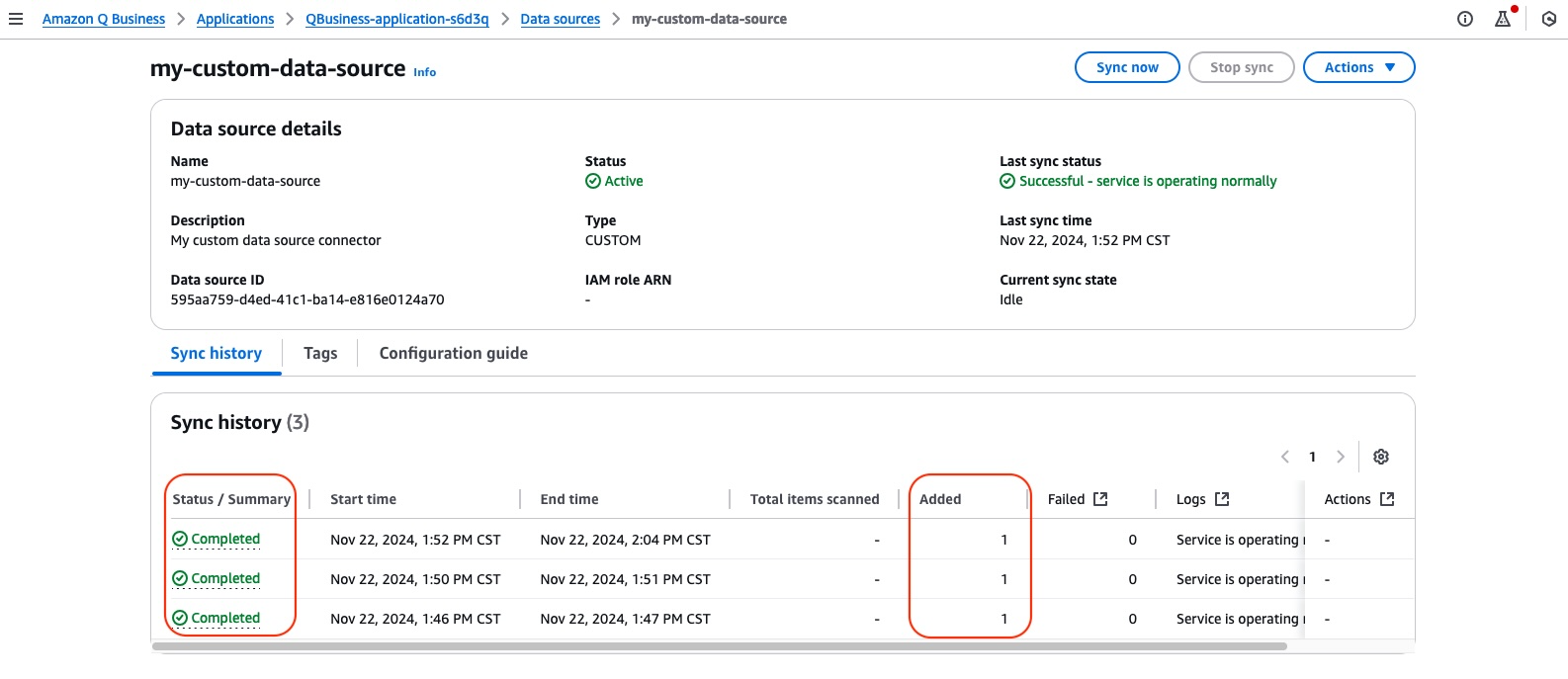Click external link icon beside Failed column
Image resolution: width=1568 pixels, height=679 pixels.
pos(1101,499)
